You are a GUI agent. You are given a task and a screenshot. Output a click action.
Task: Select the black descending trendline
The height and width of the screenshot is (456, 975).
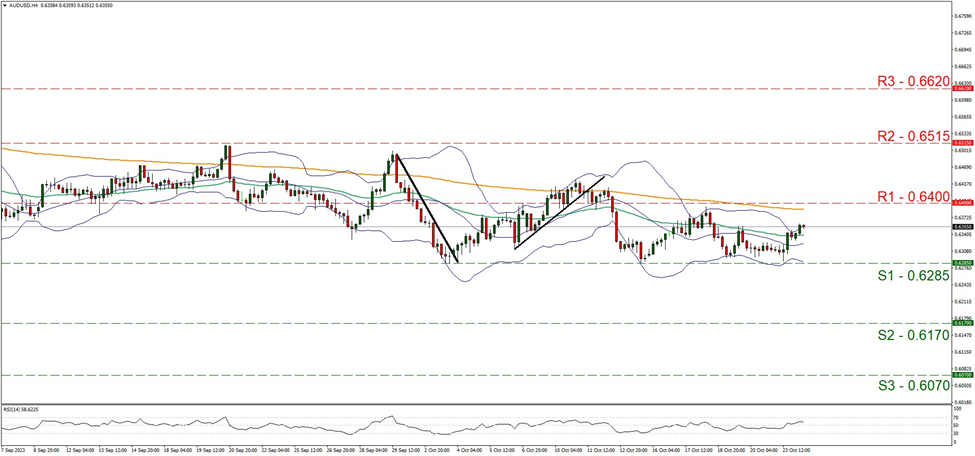(x=427, y=209)
